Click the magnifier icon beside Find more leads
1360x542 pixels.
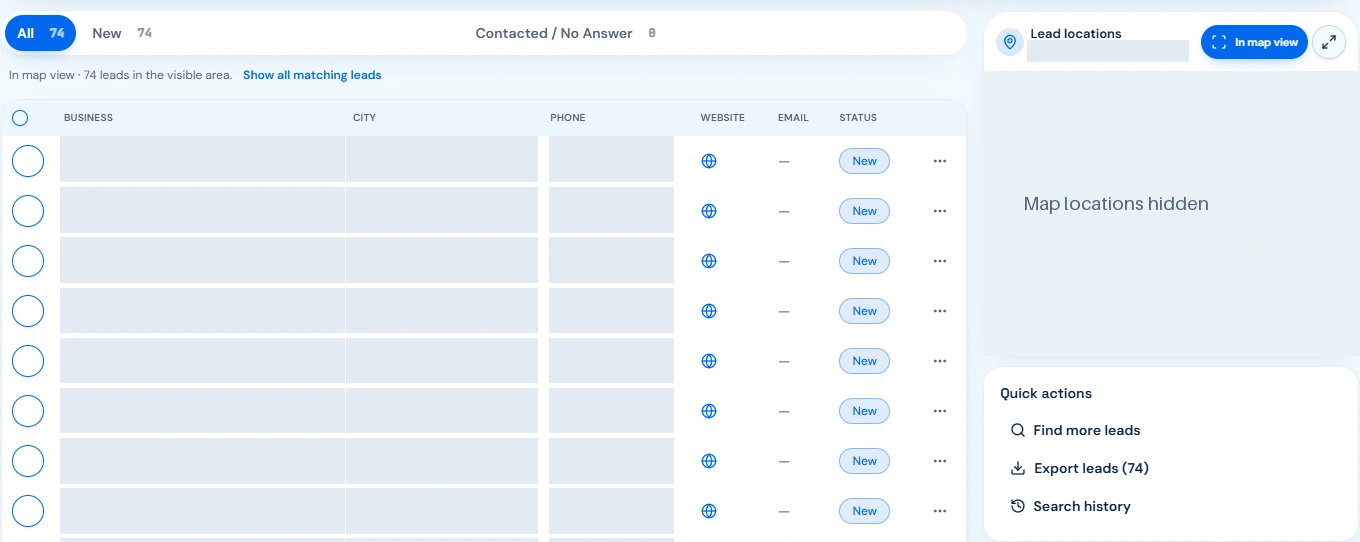1018,430
